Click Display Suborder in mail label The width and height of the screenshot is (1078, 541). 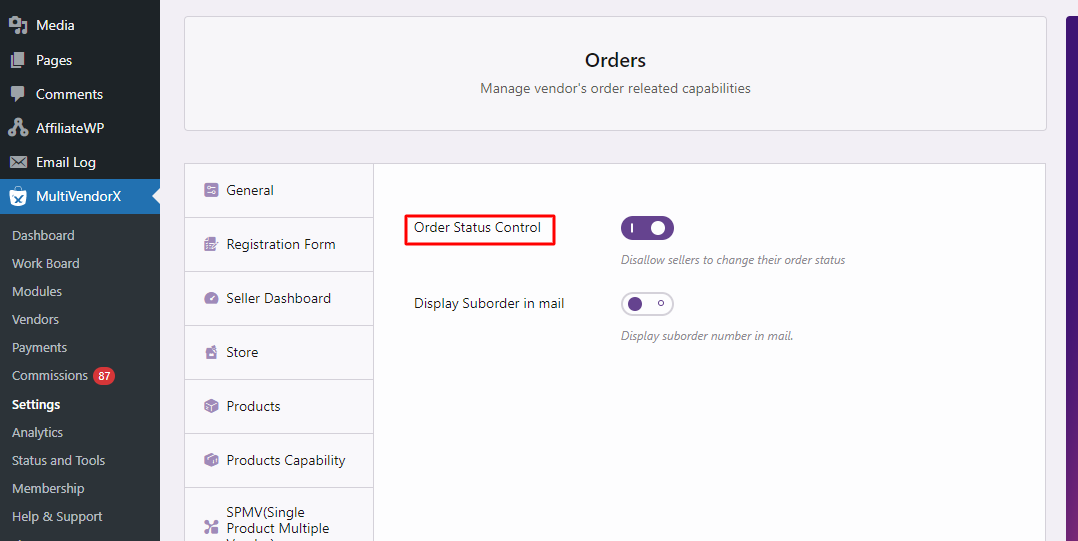point(489,304)
